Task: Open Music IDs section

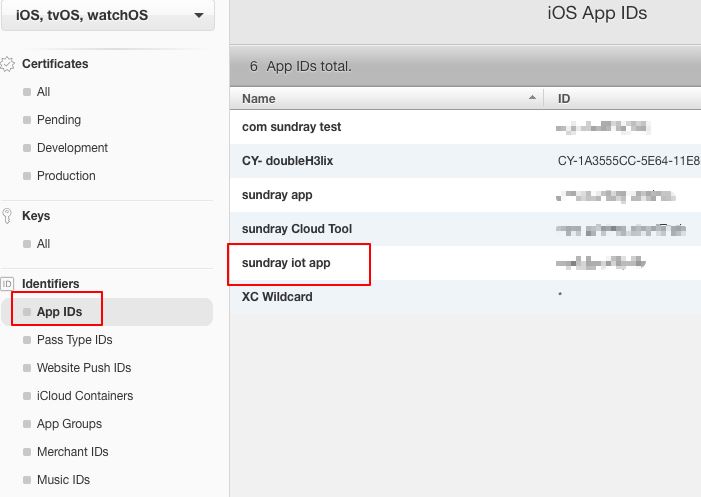Action: (63, 480)
